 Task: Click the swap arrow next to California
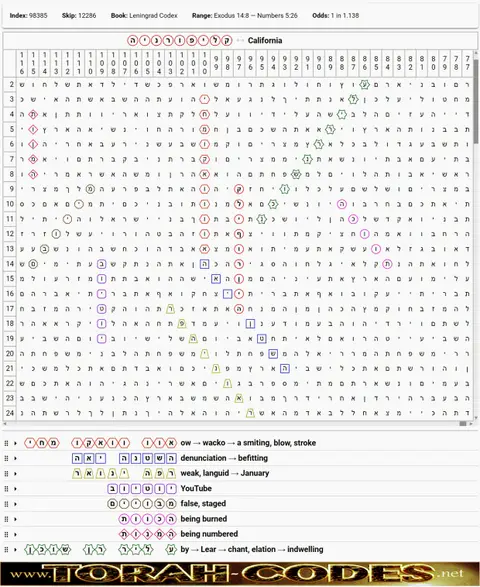(x=240, y=40)
